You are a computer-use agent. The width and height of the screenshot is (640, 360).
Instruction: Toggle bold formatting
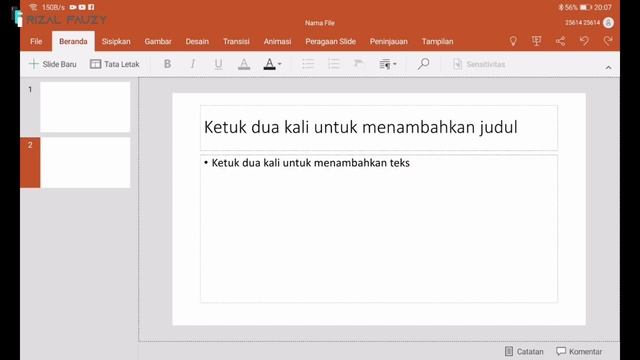167,64
